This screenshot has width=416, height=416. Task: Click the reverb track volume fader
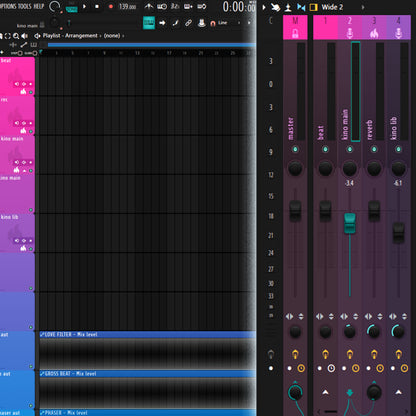(374, 210)
